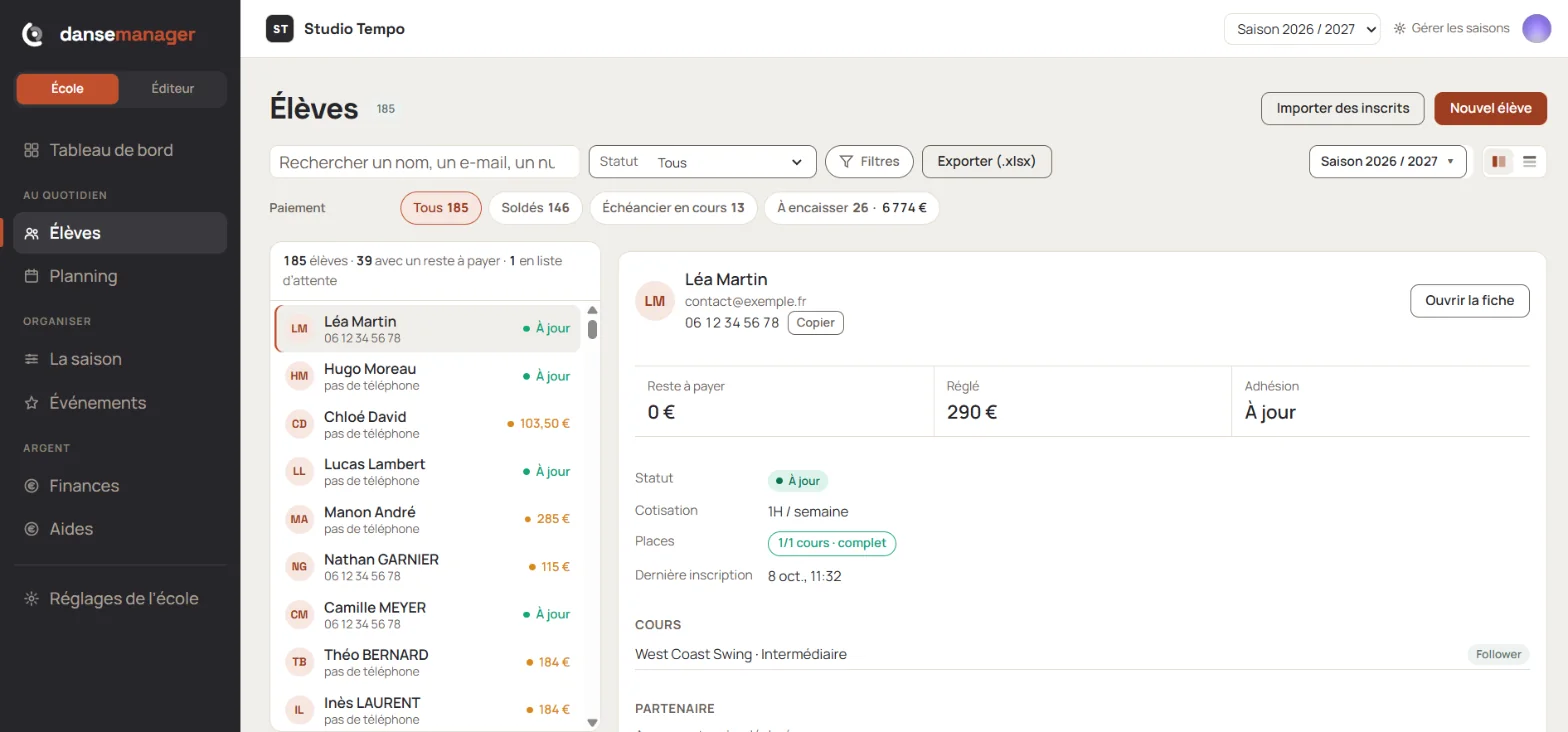Switch to list view layout

pos(1529,161)
